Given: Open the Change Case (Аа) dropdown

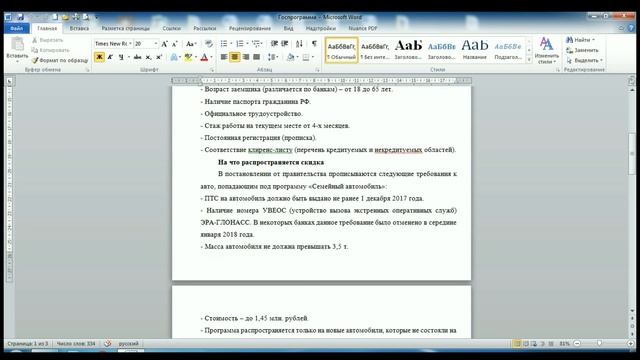Looking at the screenshot, I should [x=191, y=44].
